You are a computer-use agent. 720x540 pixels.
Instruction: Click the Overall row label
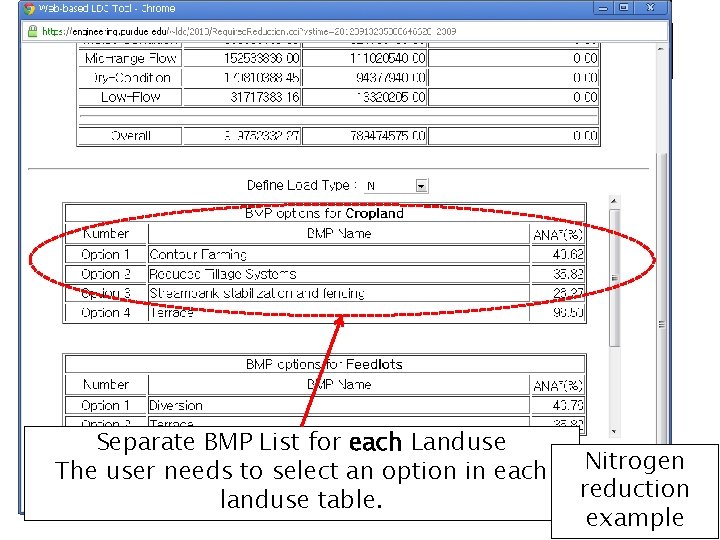pos(130,136)
